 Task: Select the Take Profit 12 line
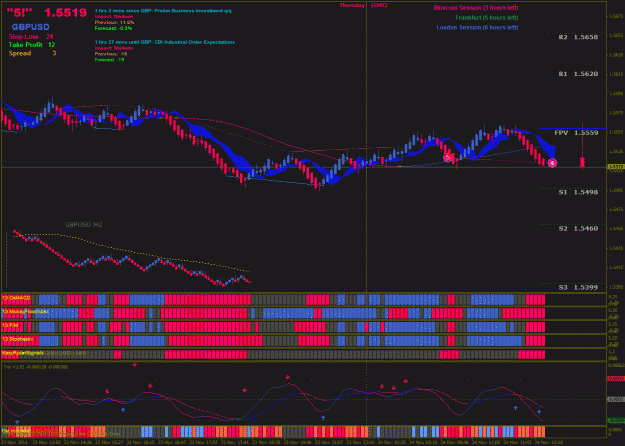[32, 45]
